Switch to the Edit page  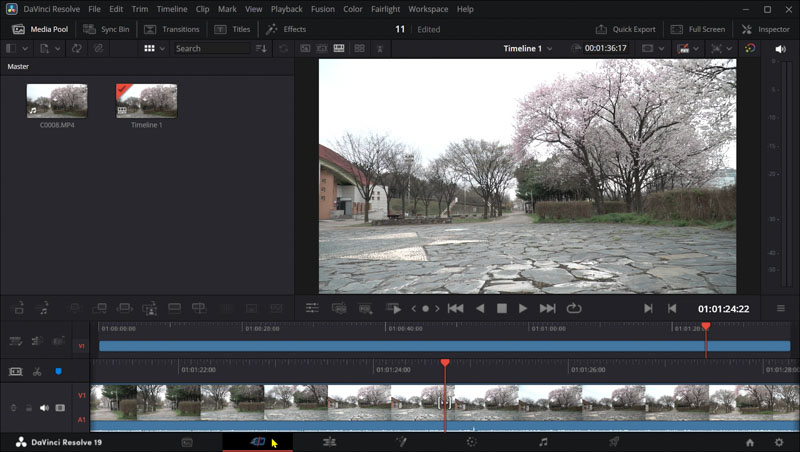point(329,442)
